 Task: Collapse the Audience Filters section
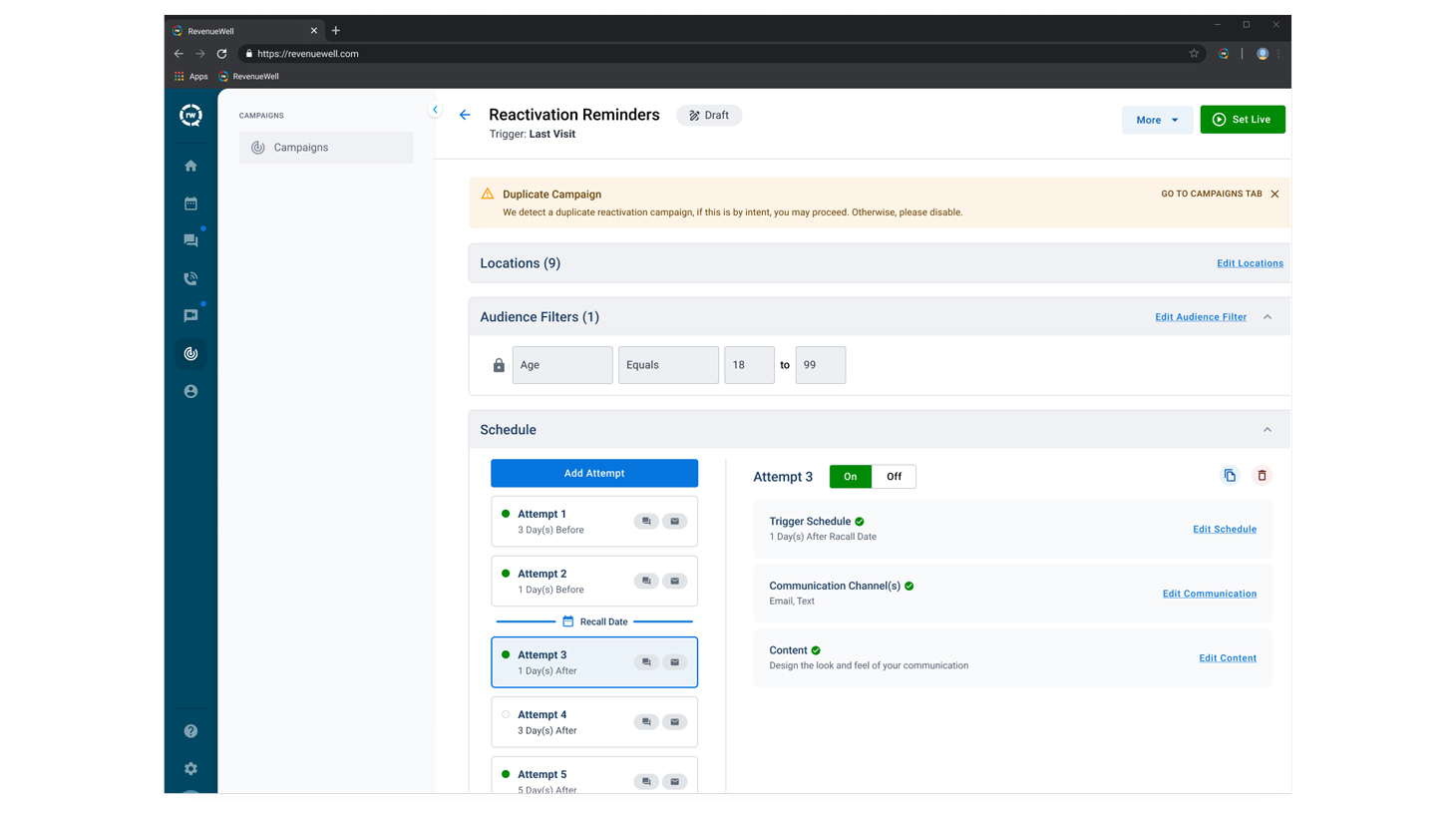pyautogui.click(x=1268, y=317)
